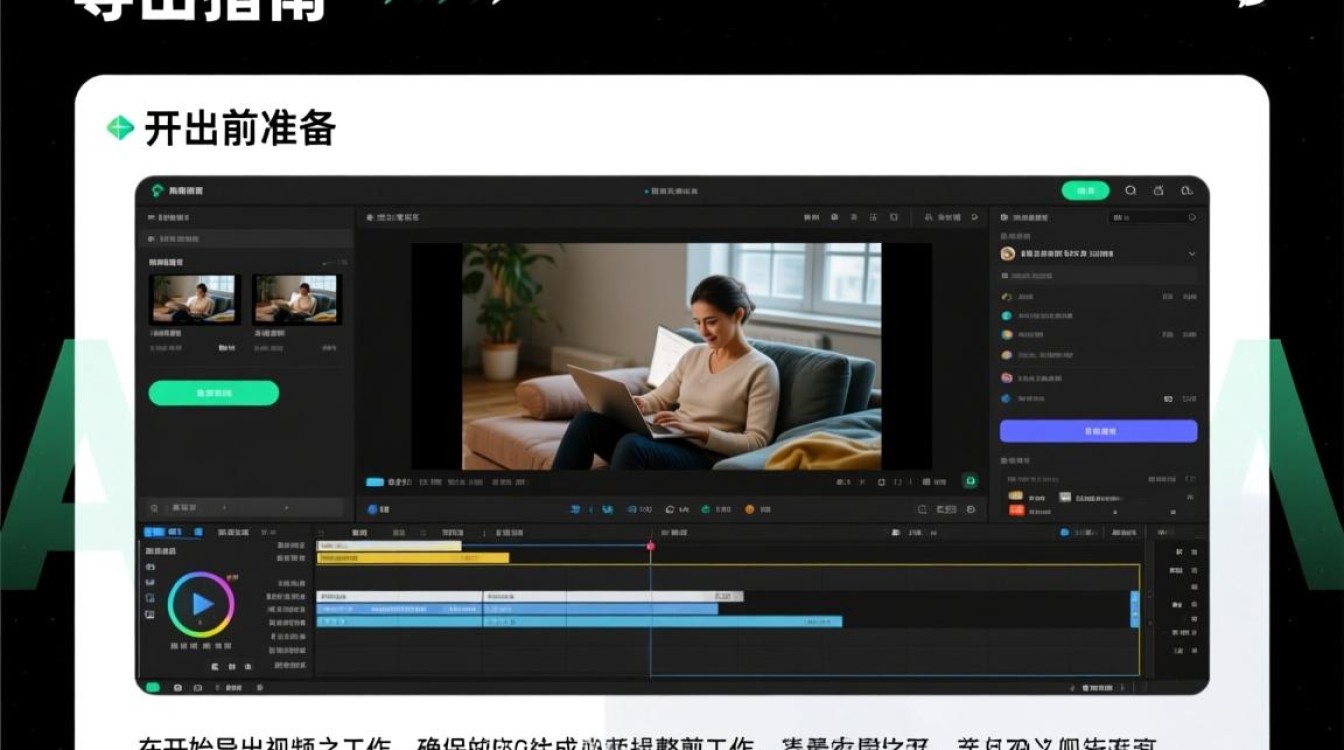Click the orange circle icon in the middle toolbar
The image size is (1344, 750).
(750, 509)
